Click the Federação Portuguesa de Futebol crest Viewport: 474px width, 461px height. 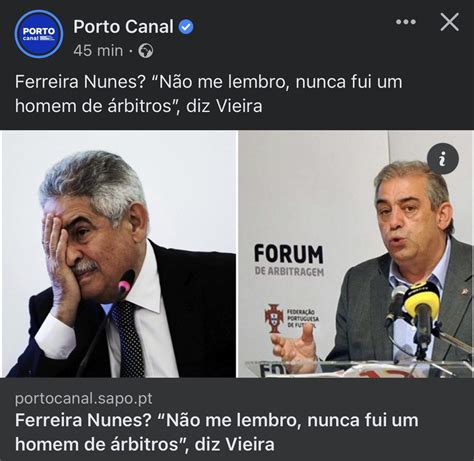pyautogui.click(x=274, y=318)
